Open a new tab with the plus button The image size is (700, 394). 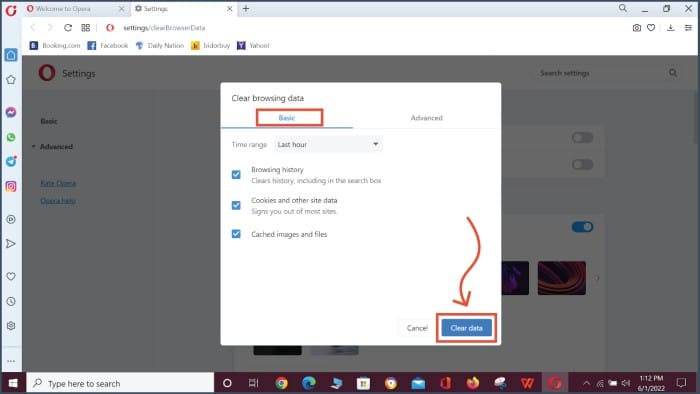pos(246,8)
